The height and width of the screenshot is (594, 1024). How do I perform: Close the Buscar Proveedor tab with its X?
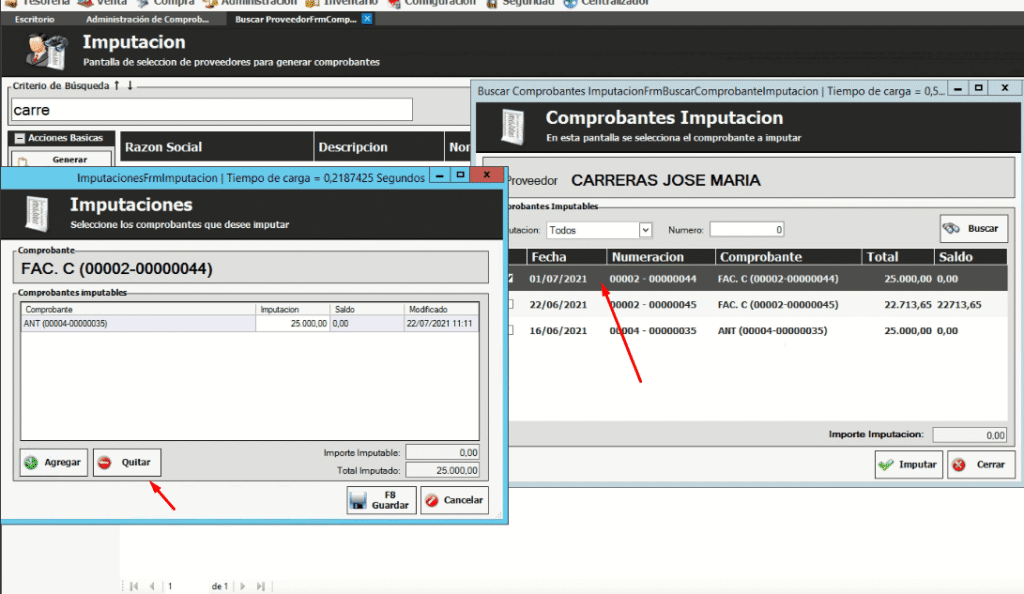coord(367,19)
